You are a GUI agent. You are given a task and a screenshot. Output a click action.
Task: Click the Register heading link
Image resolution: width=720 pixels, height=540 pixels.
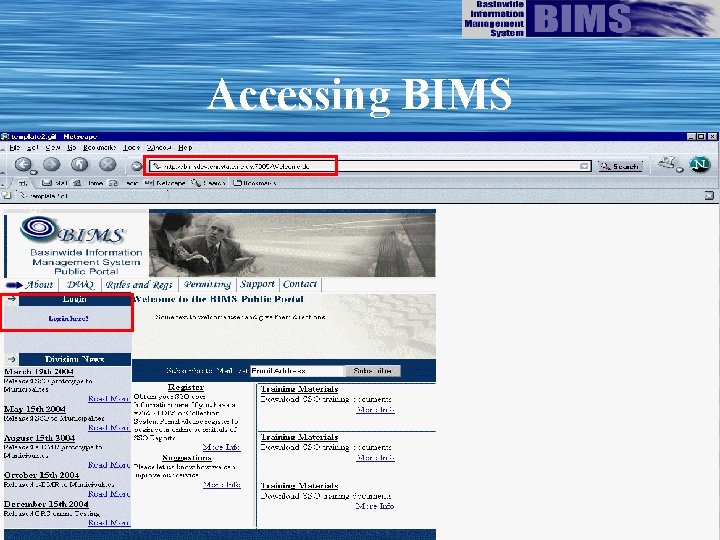pos(186,388)
